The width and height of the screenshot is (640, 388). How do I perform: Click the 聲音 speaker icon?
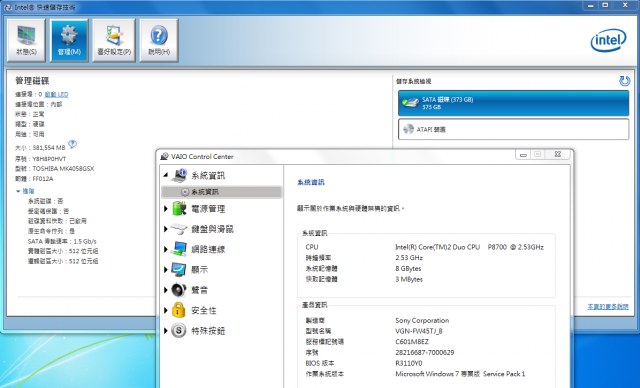[179, 290]
